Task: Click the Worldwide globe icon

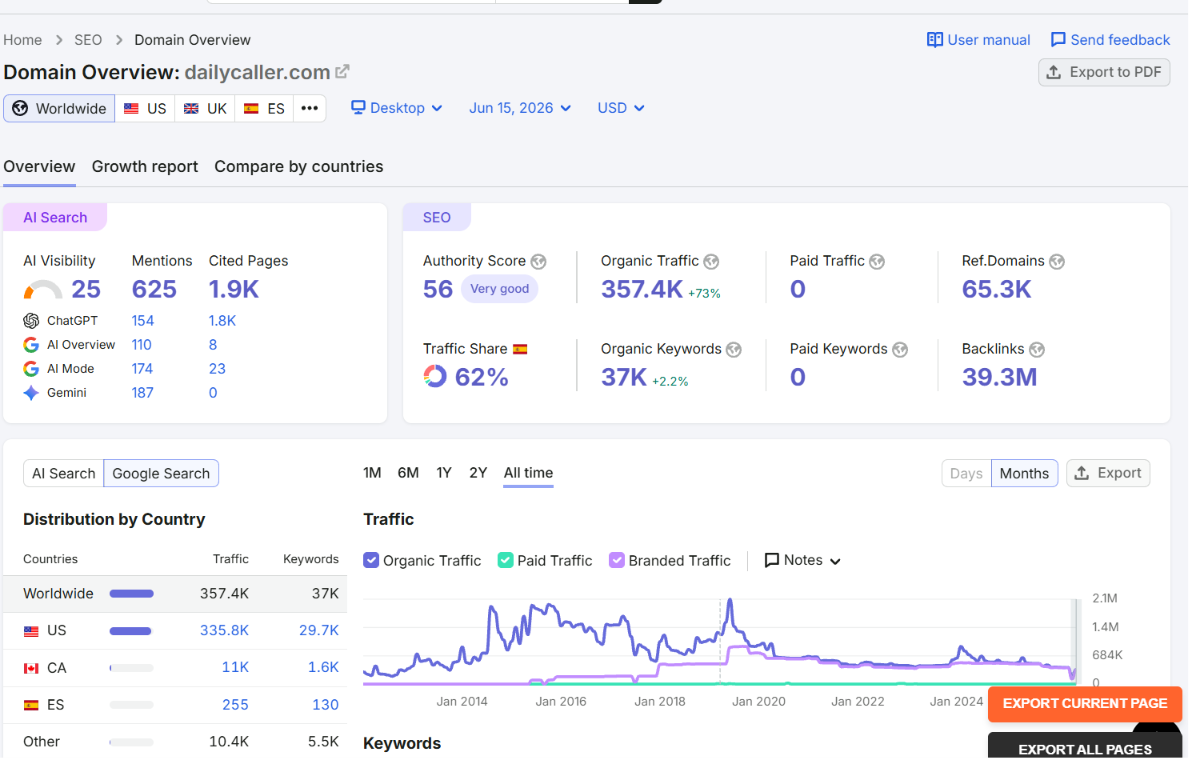Action: coord(20,108)
